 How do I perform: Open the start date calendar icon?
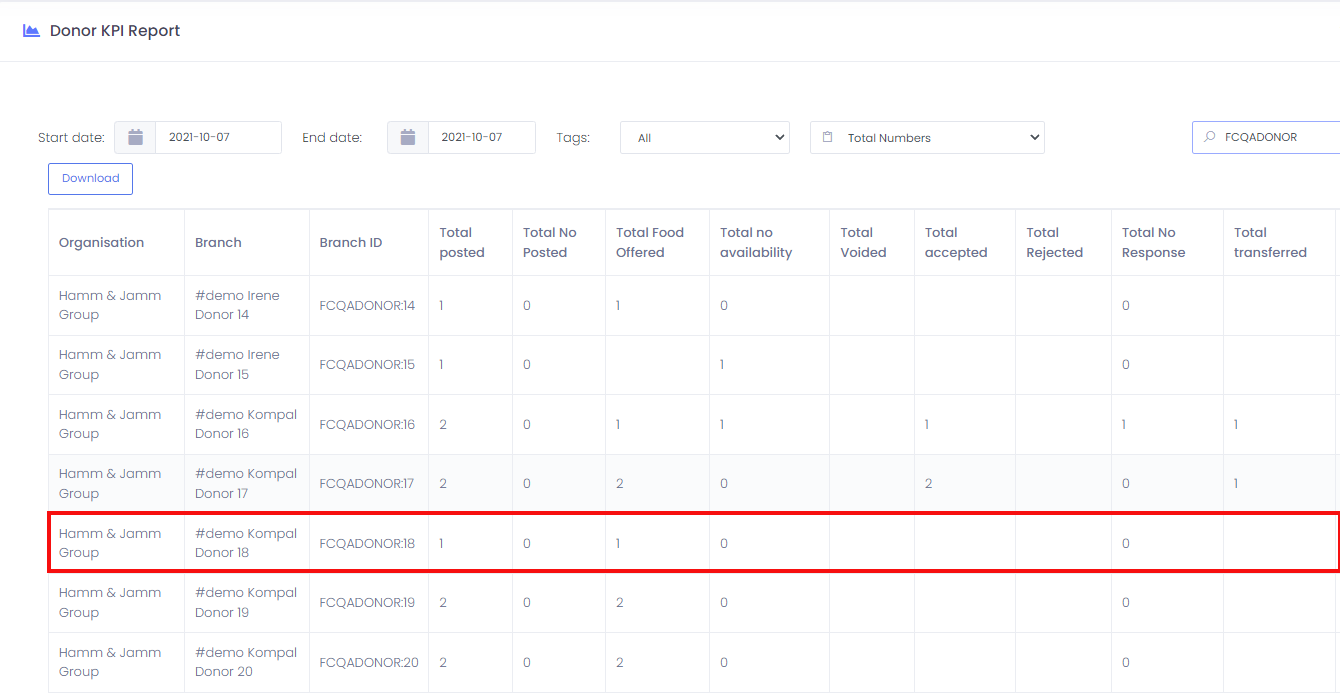click(x=135, y=138)
